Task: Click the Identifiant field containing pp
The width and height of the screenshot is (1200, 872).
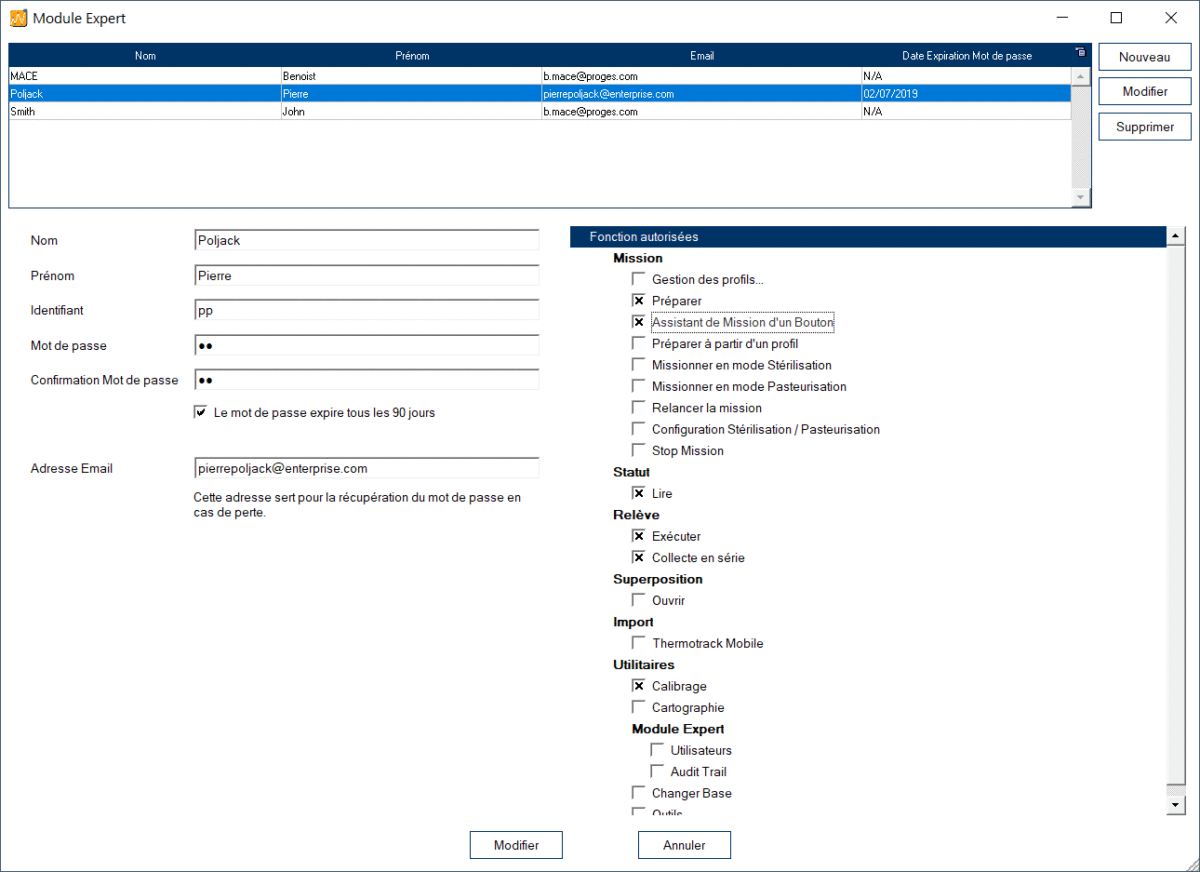Action: coord(367,310)
